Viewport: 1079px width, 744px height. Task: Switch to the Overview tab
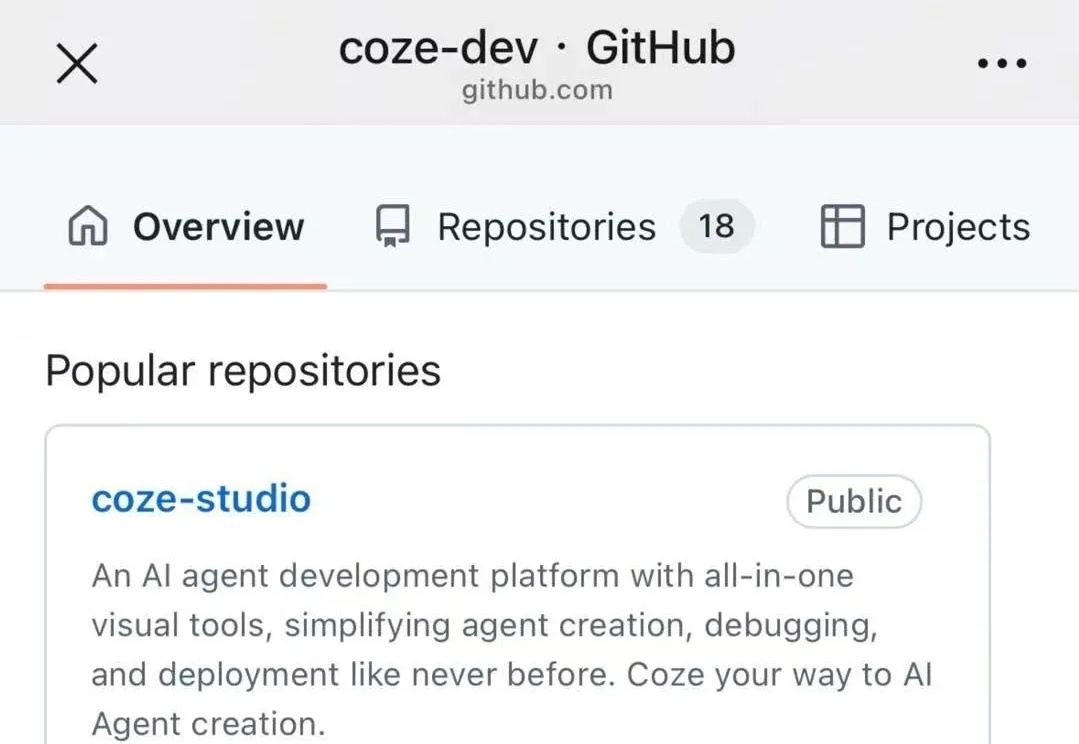[186, 226]
